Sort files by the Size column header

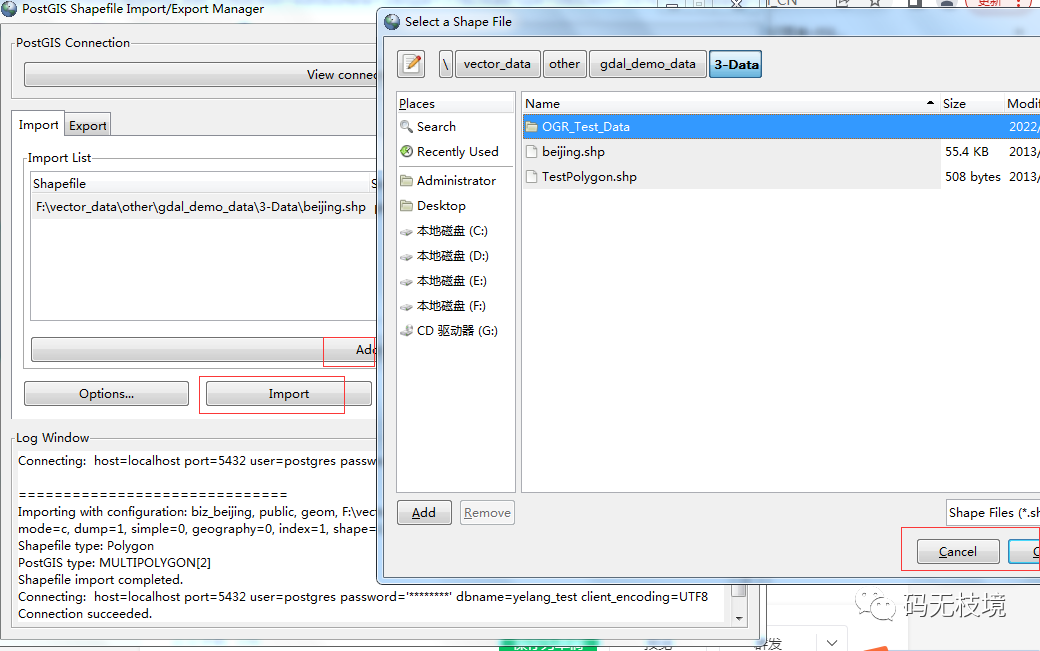pyautogui.click(x=972, y=103)
